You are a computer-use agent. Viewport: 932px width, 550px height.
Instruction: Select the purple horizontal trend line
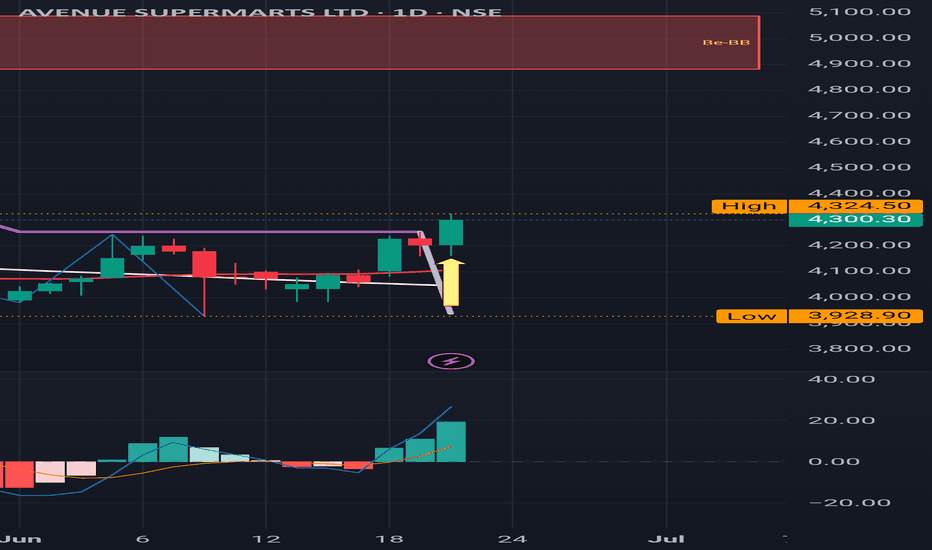point(219,232)
